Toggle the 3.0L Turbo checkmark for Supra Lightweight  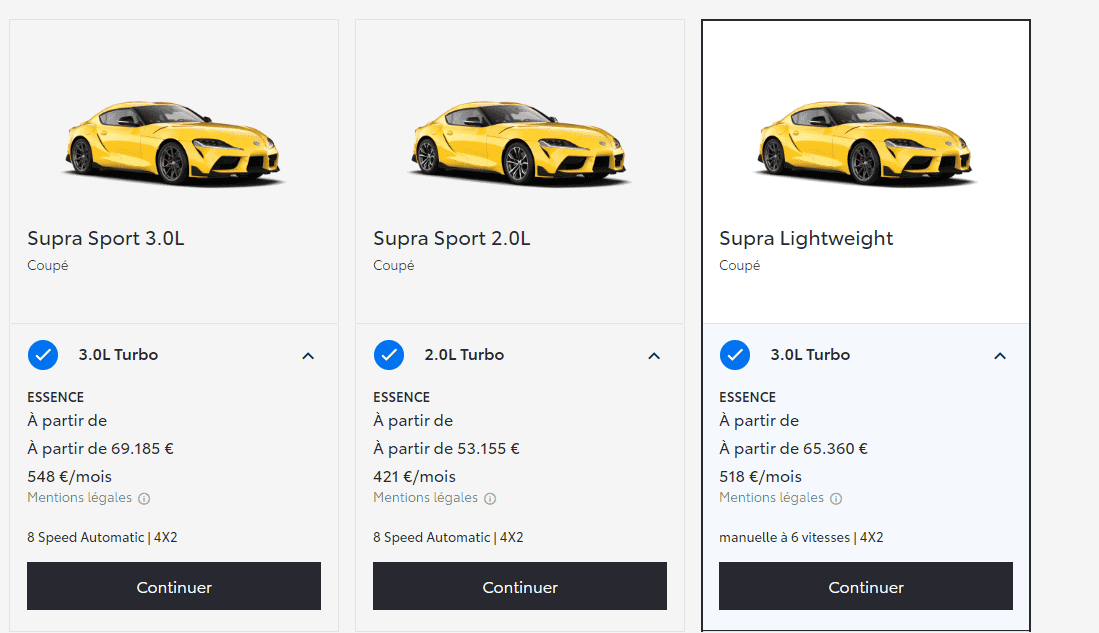coord(735,355)
